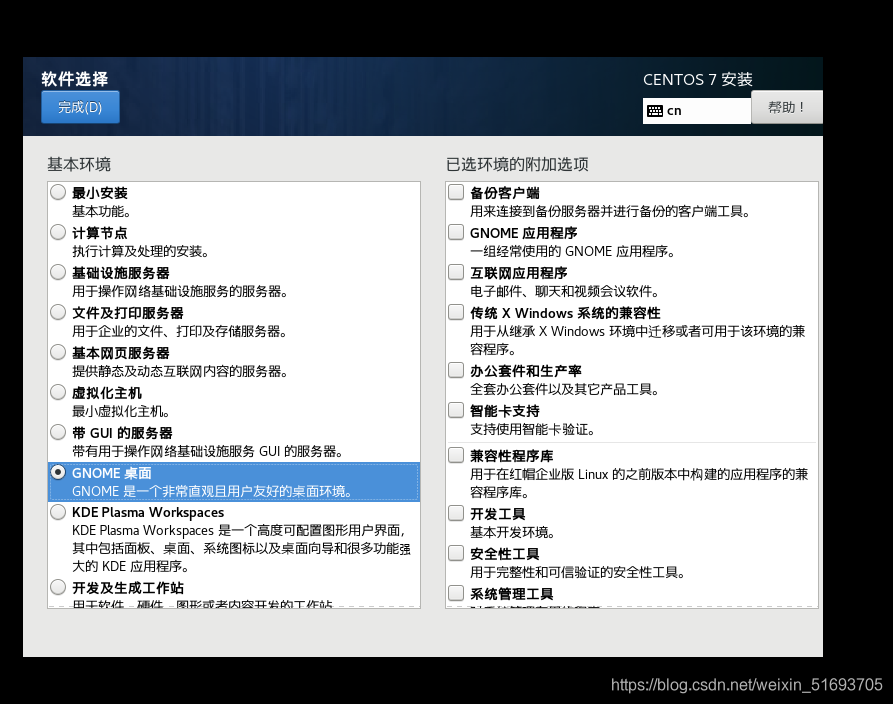Viewport: 893px width, 704px height.
Task: Click the GNOME 是一个非常直观 description line
Action: 212,491
